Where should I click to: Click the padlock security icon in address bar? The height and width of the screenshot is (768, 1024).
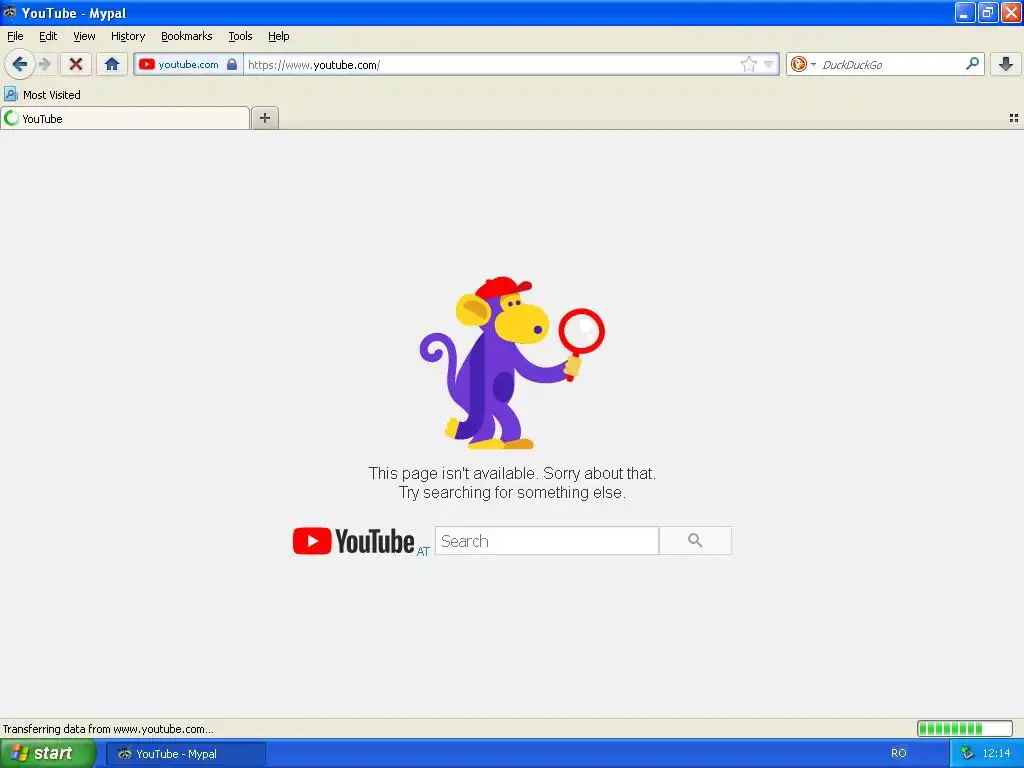232,64
